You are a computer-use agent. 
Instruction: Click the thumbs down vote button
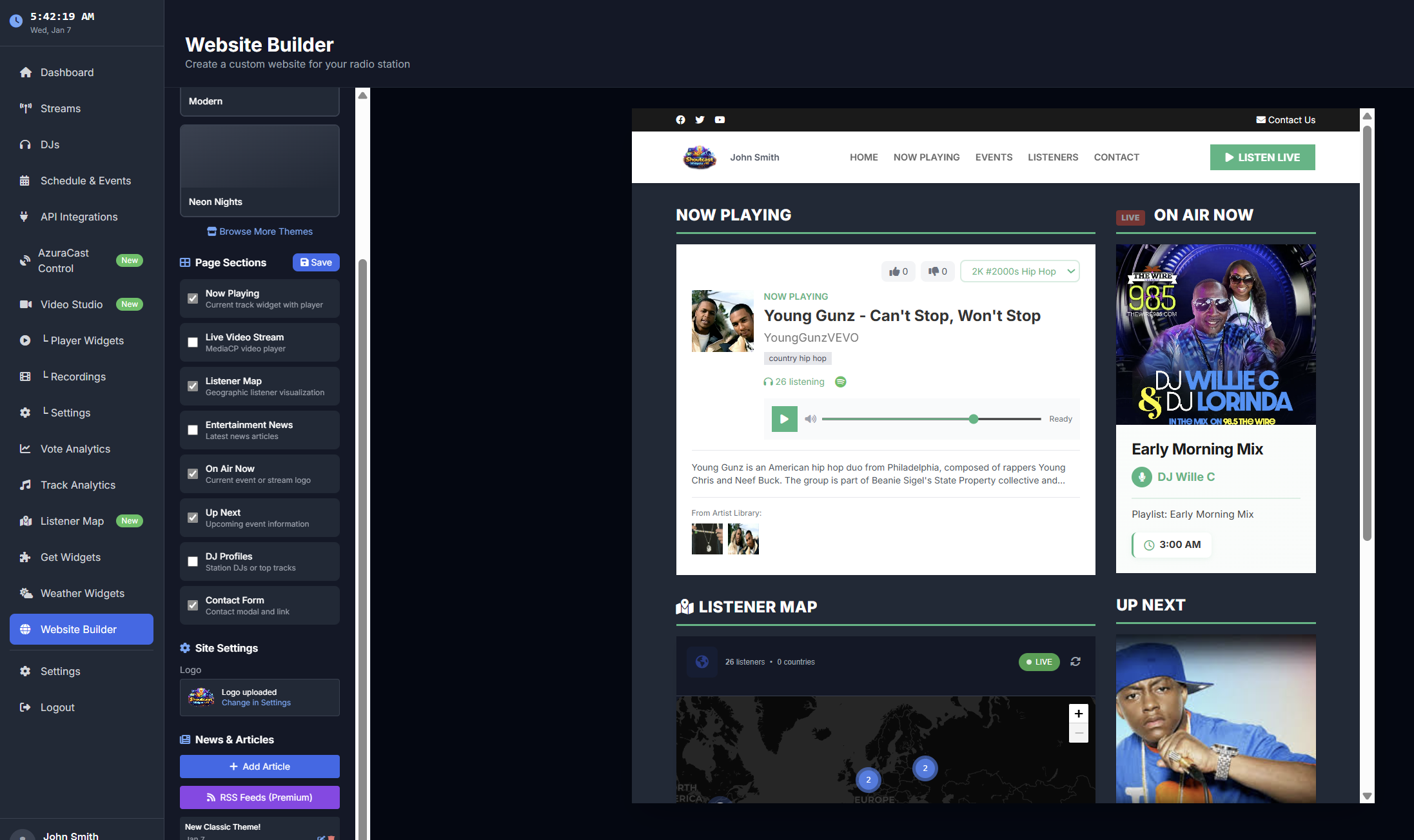click(938, 271)
